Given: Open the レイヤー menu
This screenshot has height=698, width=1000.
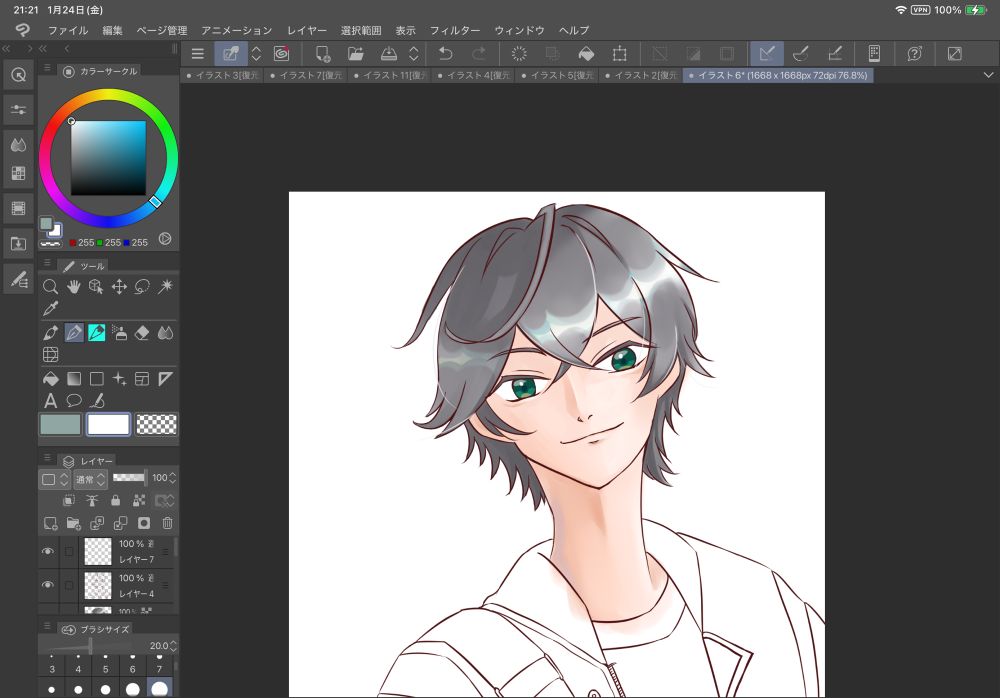Looking at the screenshot, I should click(x=306, y=30).
